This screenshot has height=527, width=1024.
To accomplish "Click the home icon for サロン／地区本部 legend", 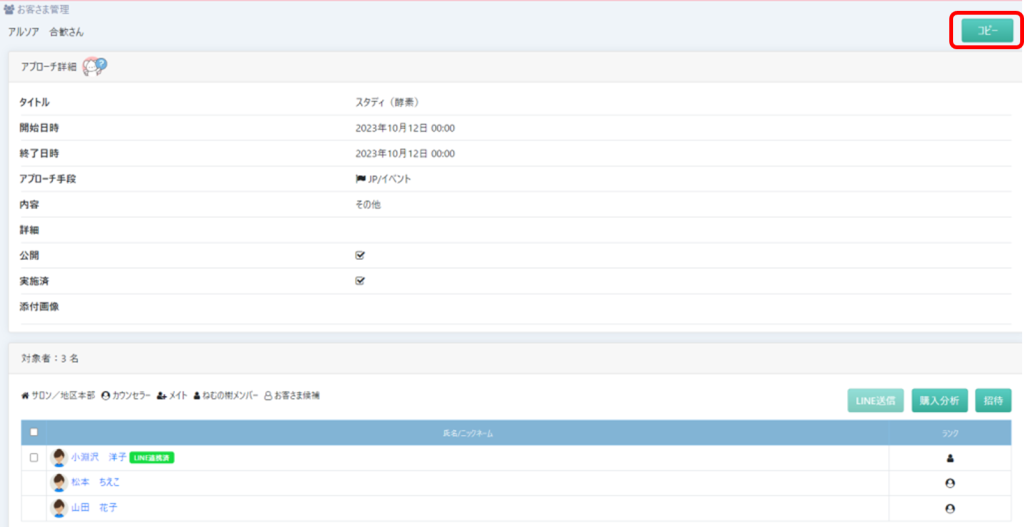I will click(x=25, y=396).
